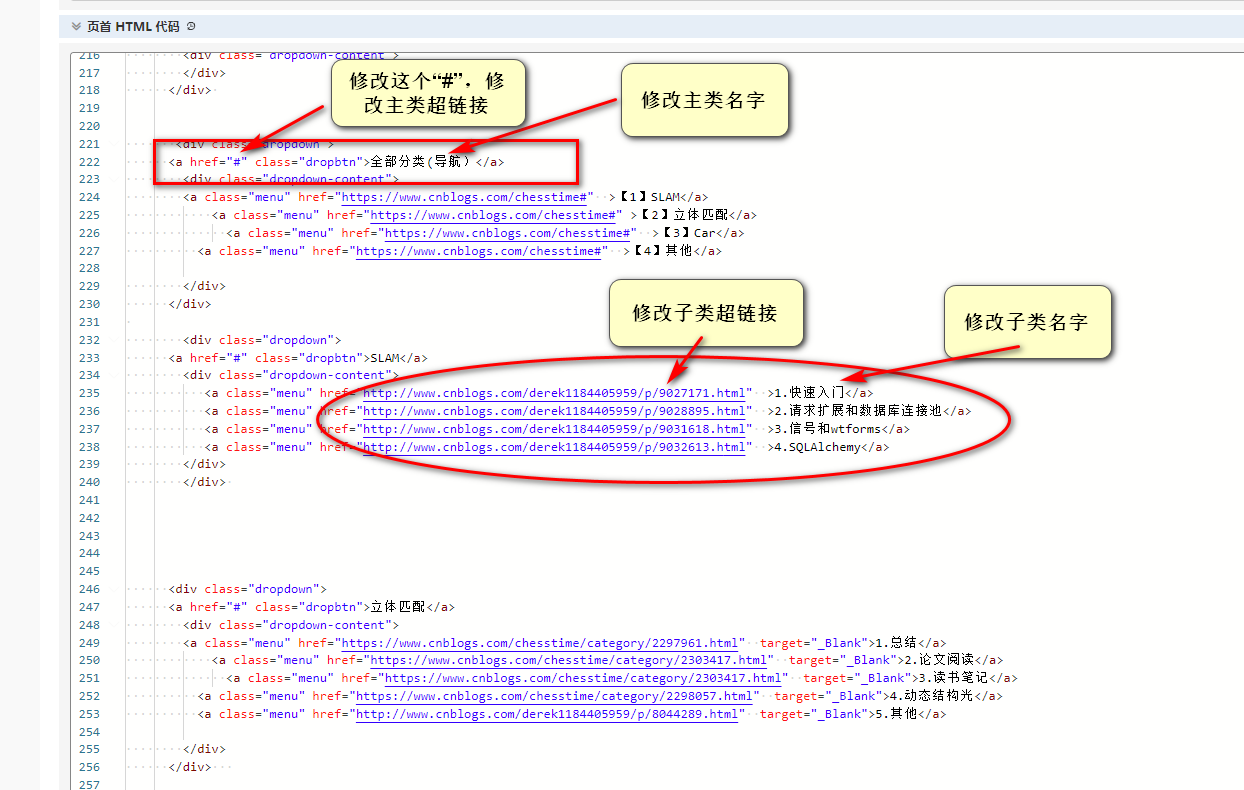The image size is (1244, 790).
Task: Click the 2.论文阅读 text
Action: coord(939,660)
